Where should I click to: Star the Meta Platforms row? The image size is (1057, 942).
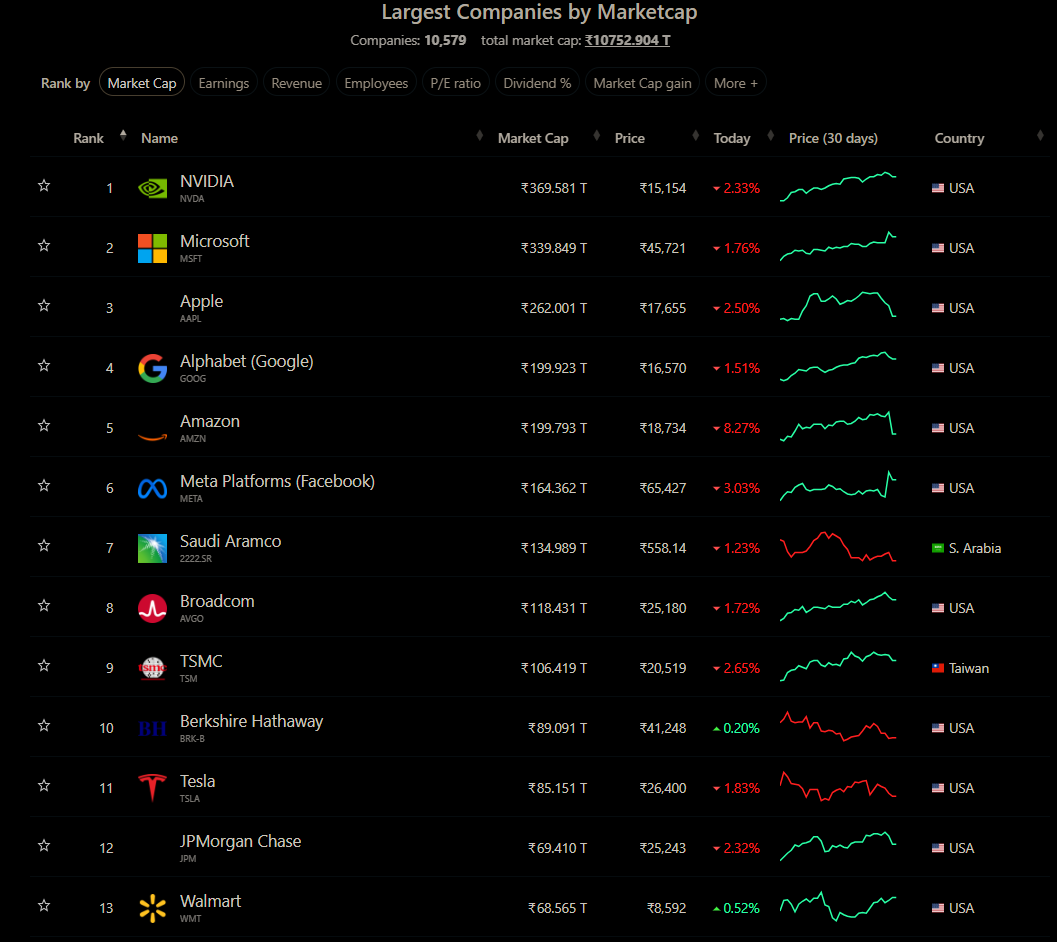click(44, 485)
